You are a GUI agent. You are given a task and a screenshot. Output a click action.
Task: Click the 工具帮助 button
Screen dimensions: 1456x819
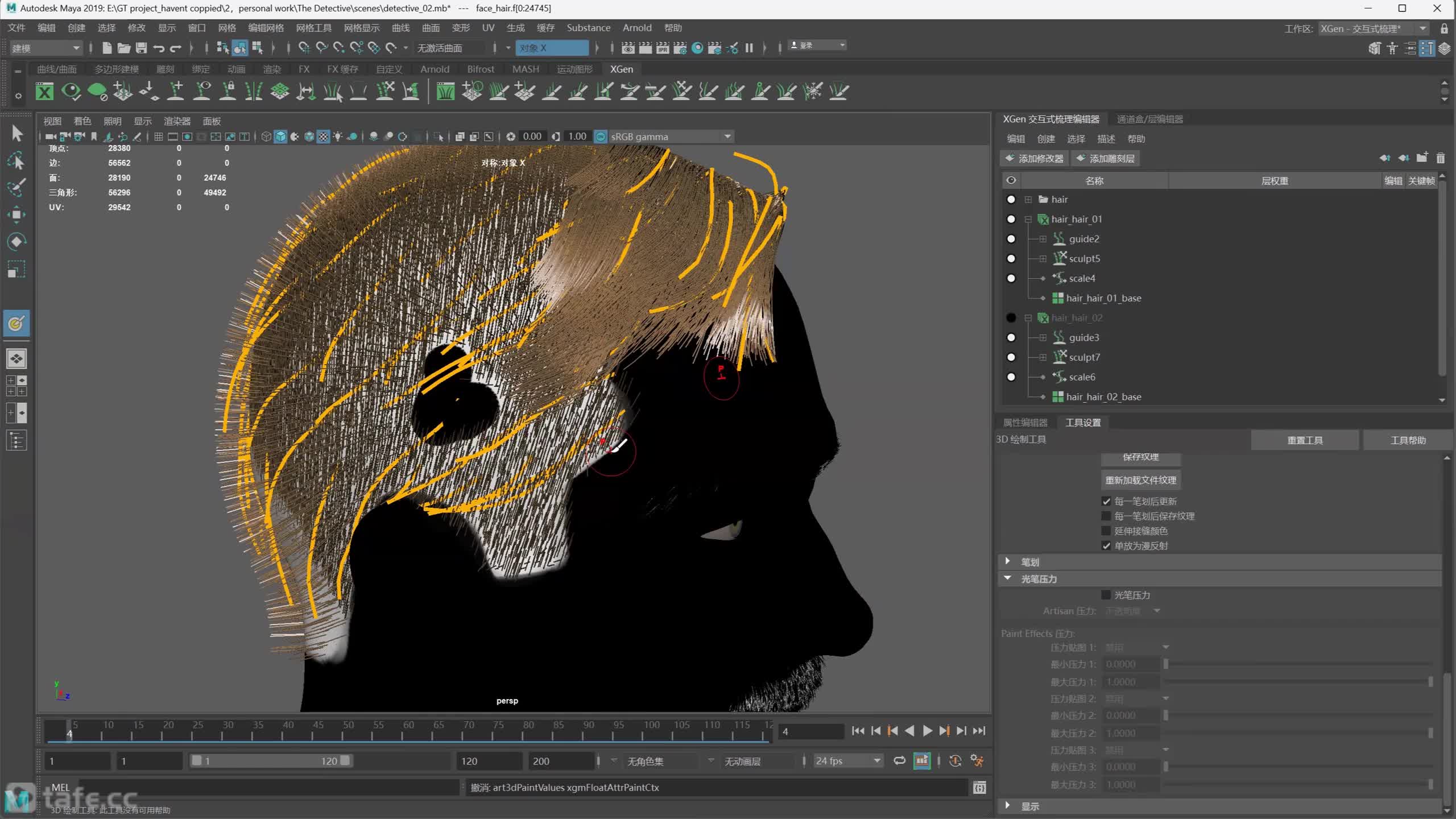point(1408,440)
